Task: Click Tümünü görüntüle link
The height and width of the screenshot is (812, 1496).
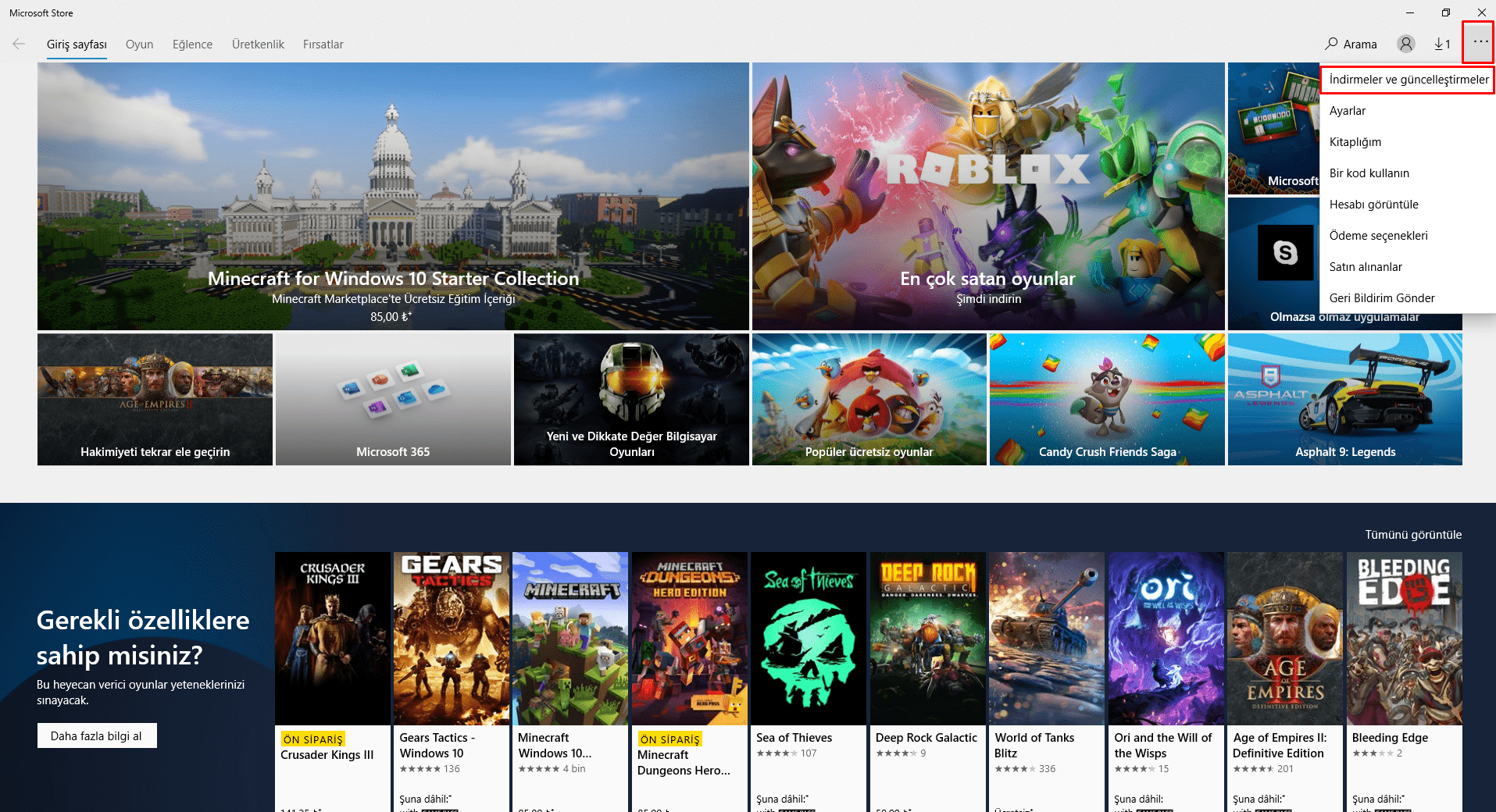Action: (1413, 535)
